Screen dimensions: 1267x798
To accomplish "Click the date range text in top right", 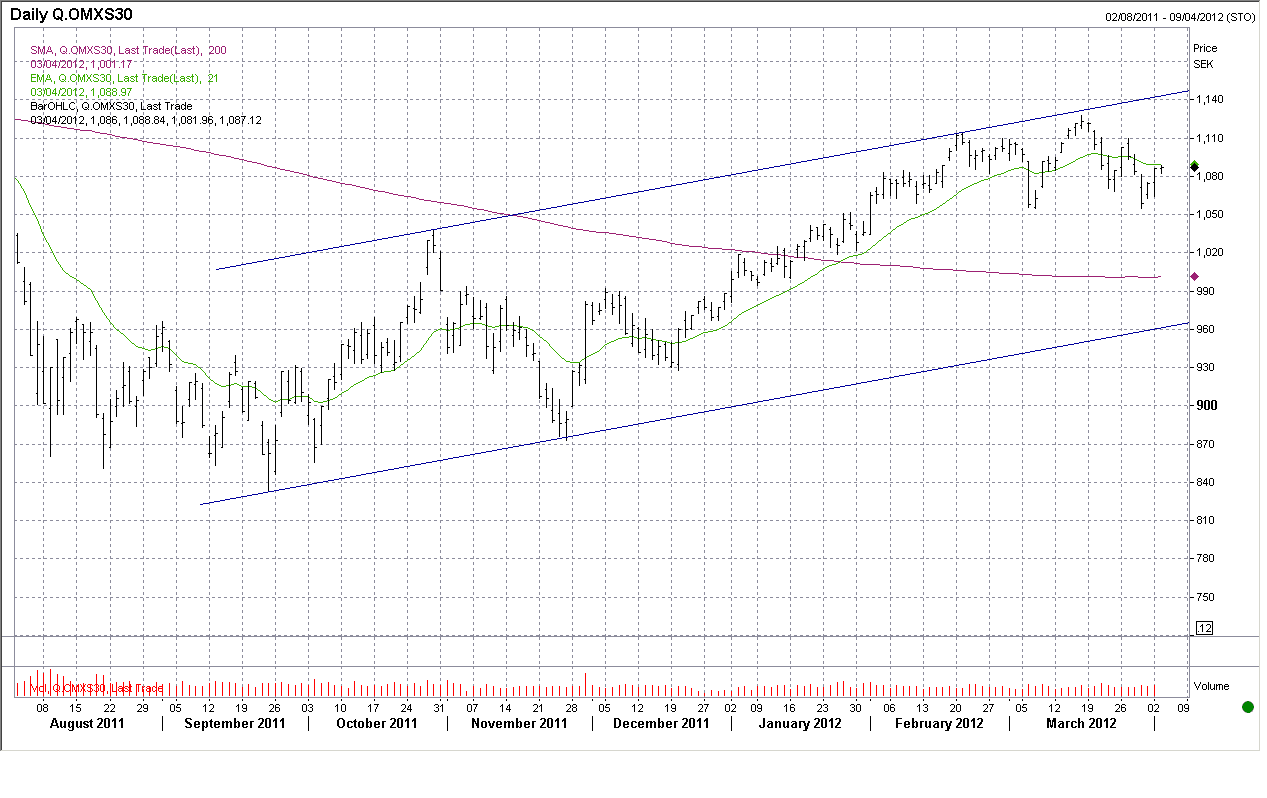I will click(1180, 17).
